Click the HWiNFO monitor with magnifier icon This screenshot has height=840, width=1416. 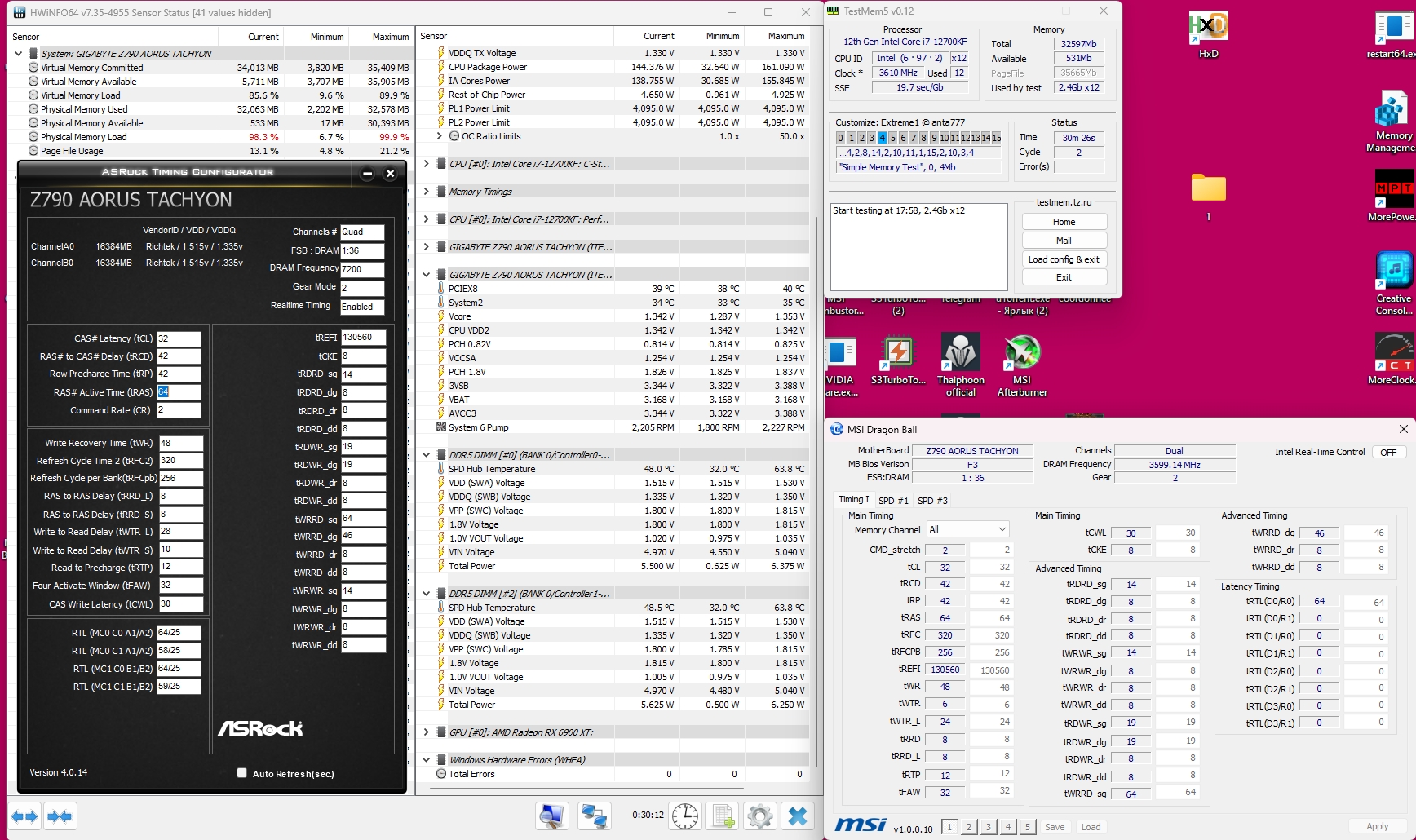[x=552, y=816]
